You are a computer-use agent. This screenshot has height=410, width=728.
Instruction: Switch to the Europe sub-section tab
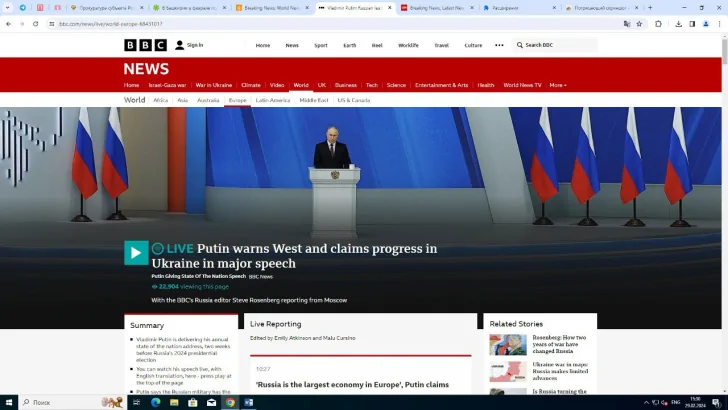tap(237, 100)
